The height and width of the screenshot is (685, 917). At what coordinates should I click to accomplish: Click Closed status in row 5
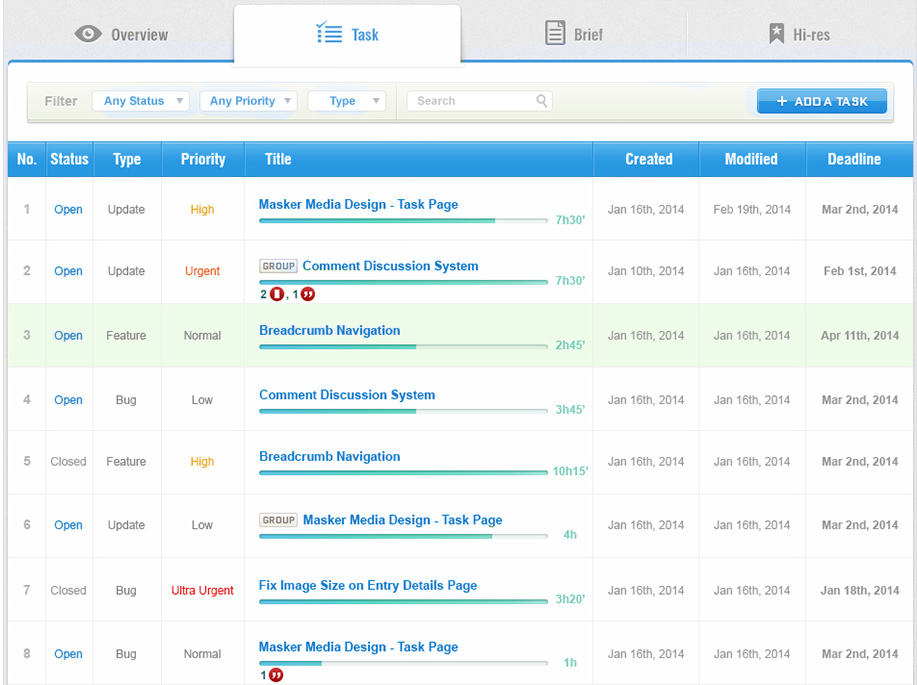[68, 462]
